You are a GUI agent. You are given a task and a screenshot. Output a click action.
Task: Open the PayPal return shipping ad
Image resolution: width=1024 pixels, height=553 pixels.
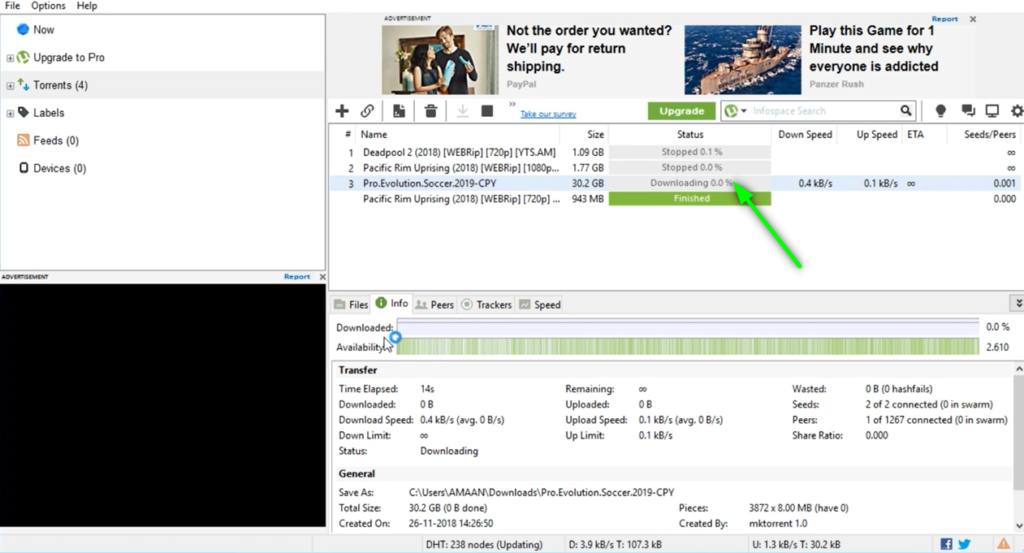click(x=528, y=59)
